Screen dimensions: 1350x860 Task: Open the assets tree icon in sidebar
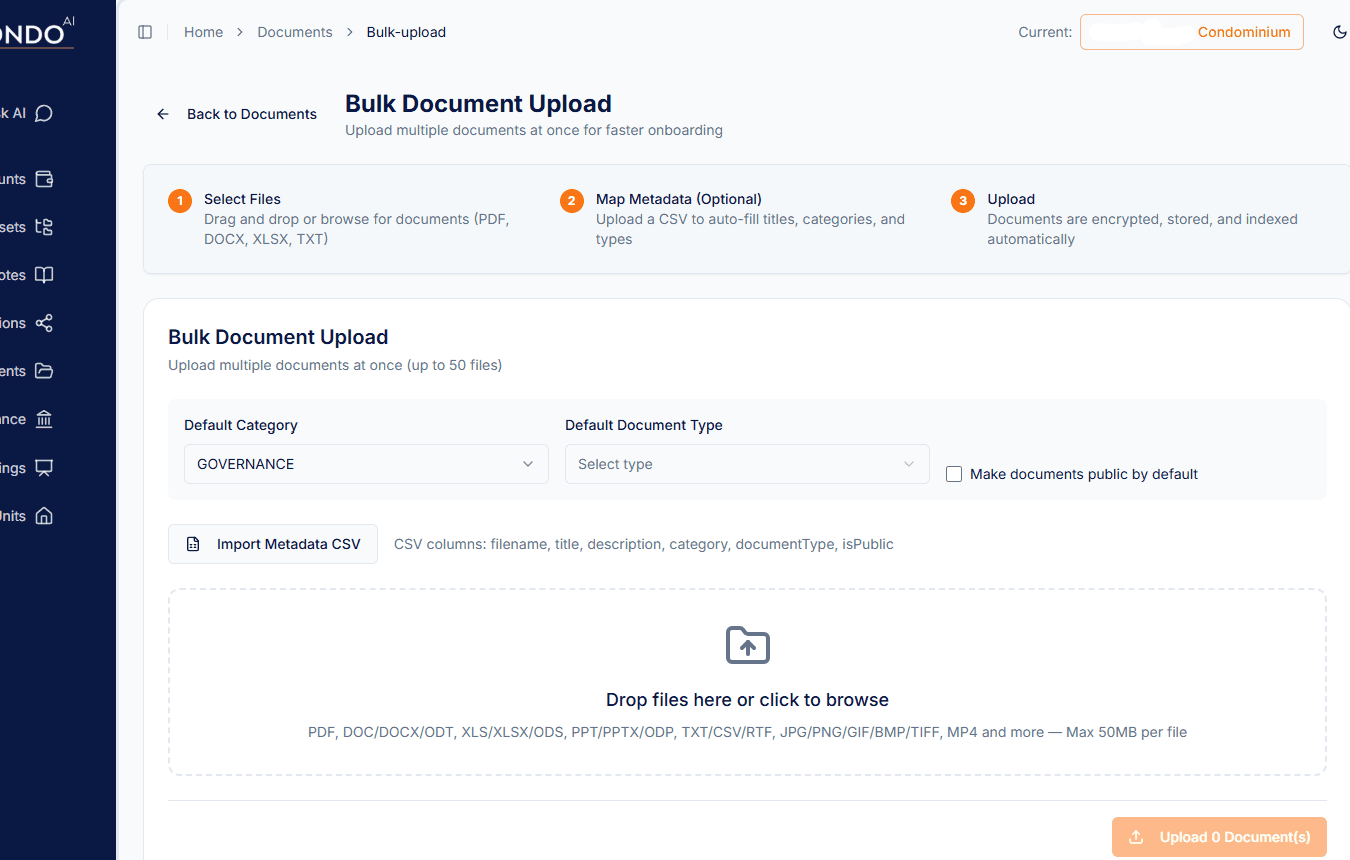[43, 227]
